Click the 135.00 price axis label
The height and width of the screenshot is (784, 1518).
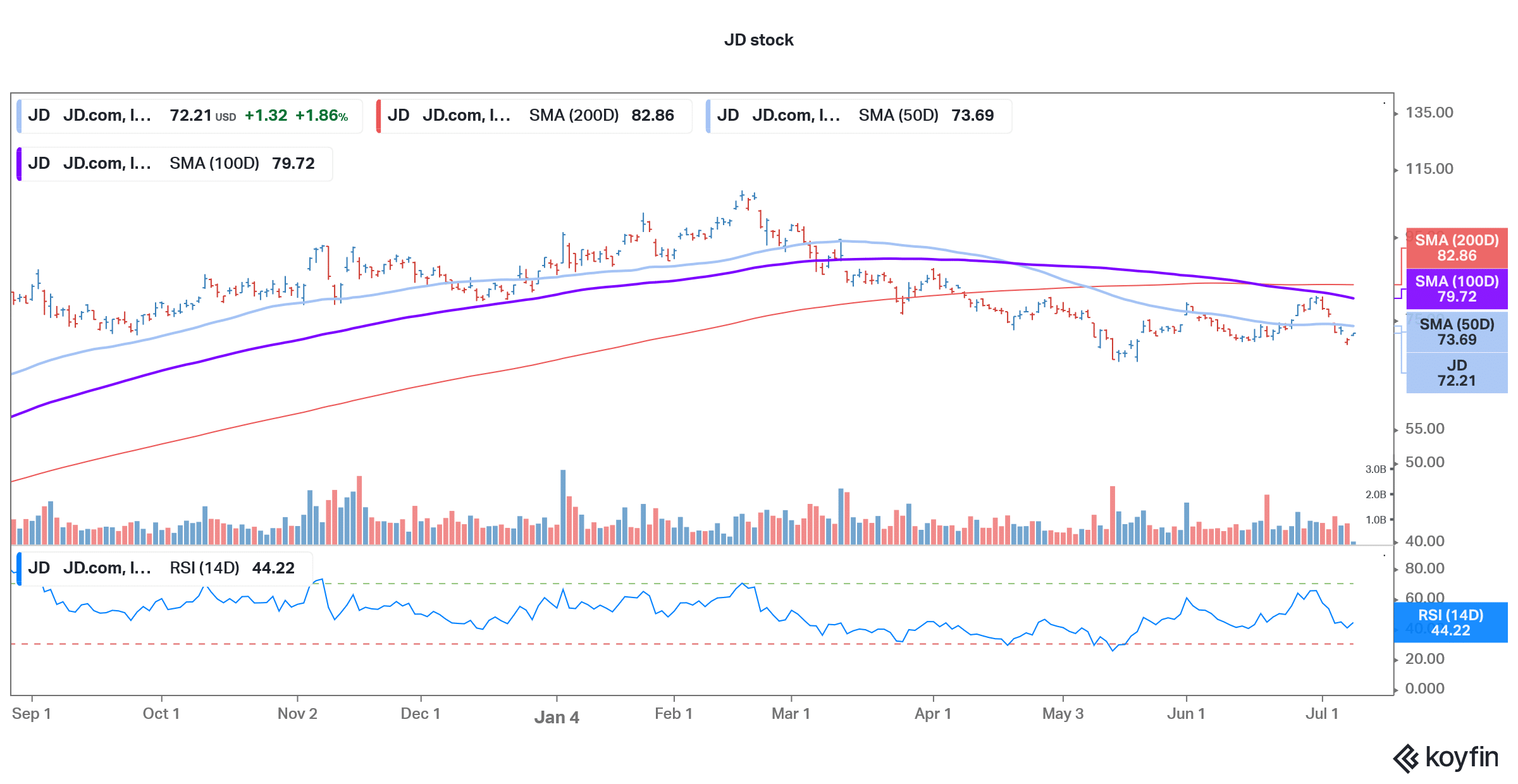pyautogui.click(x=1429, y=113)
